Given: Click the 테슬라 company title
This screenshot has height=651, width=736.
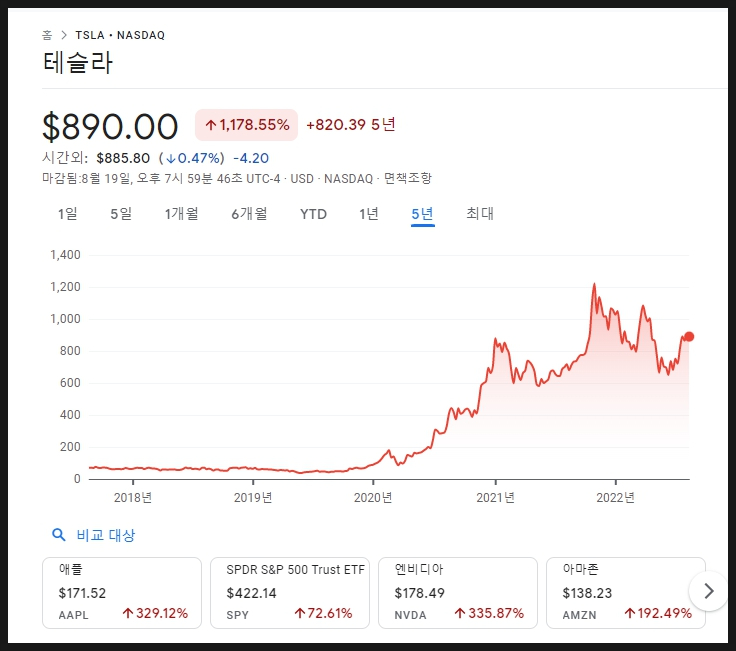Looking at the screenshot, I should (78, 62).
